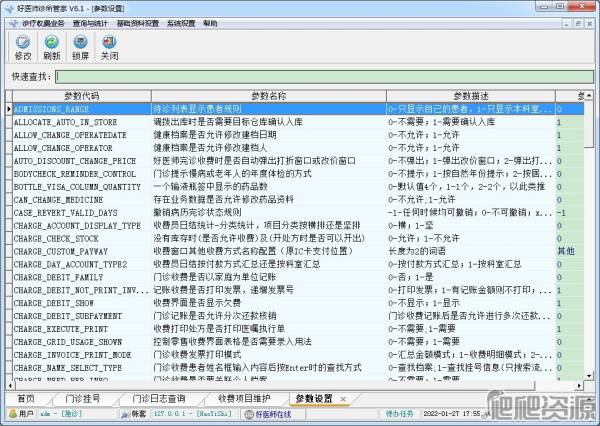Image resolution: width=600 pixels, height=426 pixels.
Task: Sort by the 参数代码 column header
Action: pos(80,96)
